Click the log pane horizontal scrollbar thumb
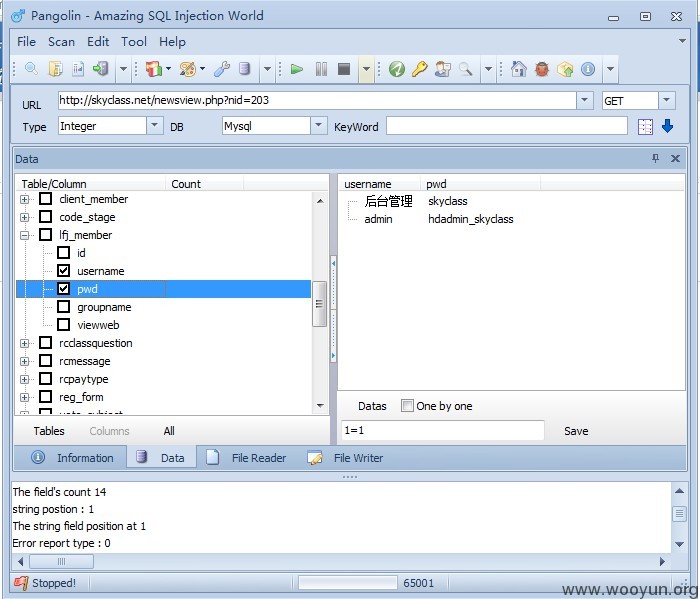Image resolution: width=700 pixels, height=599 pixels. [x=62, y=561]
